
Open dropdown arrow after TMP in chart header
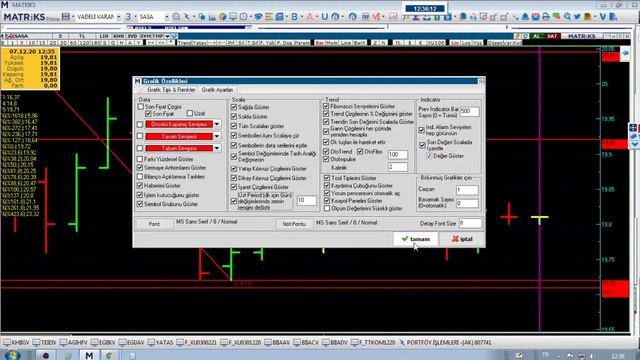(x=167, y=36)
